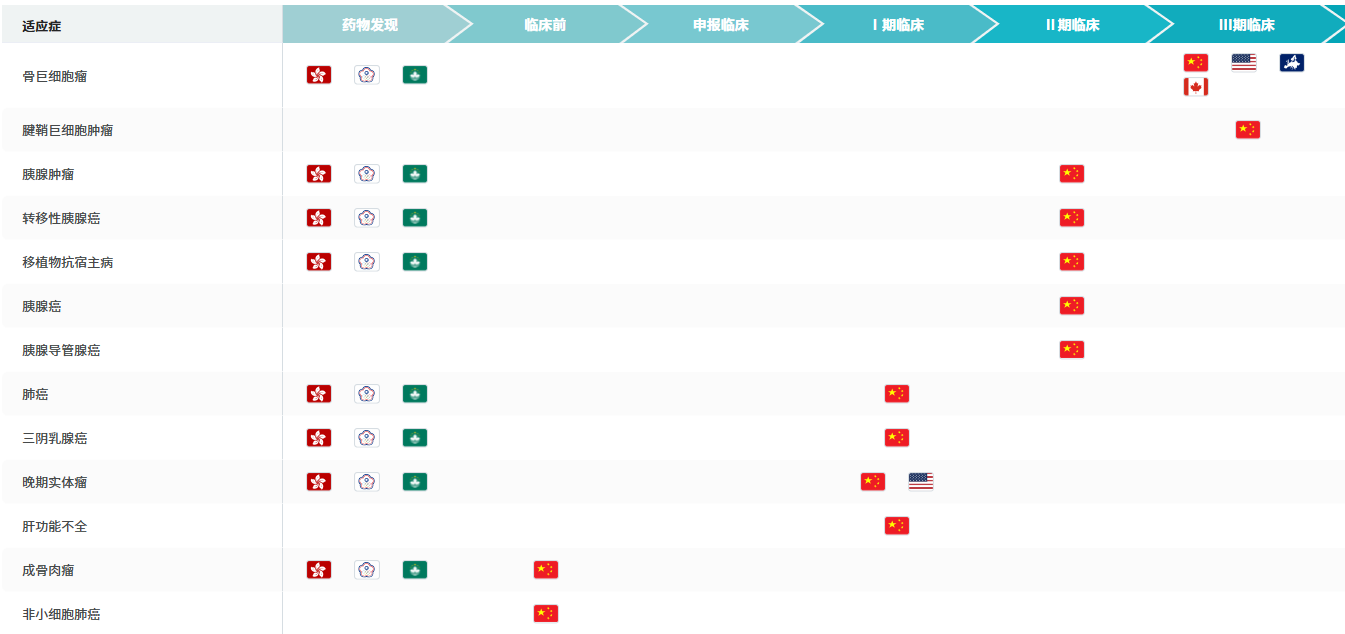Image resolution: width=1345 pixels, height=634 pixels.
Task: Click the 胰腺肿瘤 indication label
Action: (48, 175)
